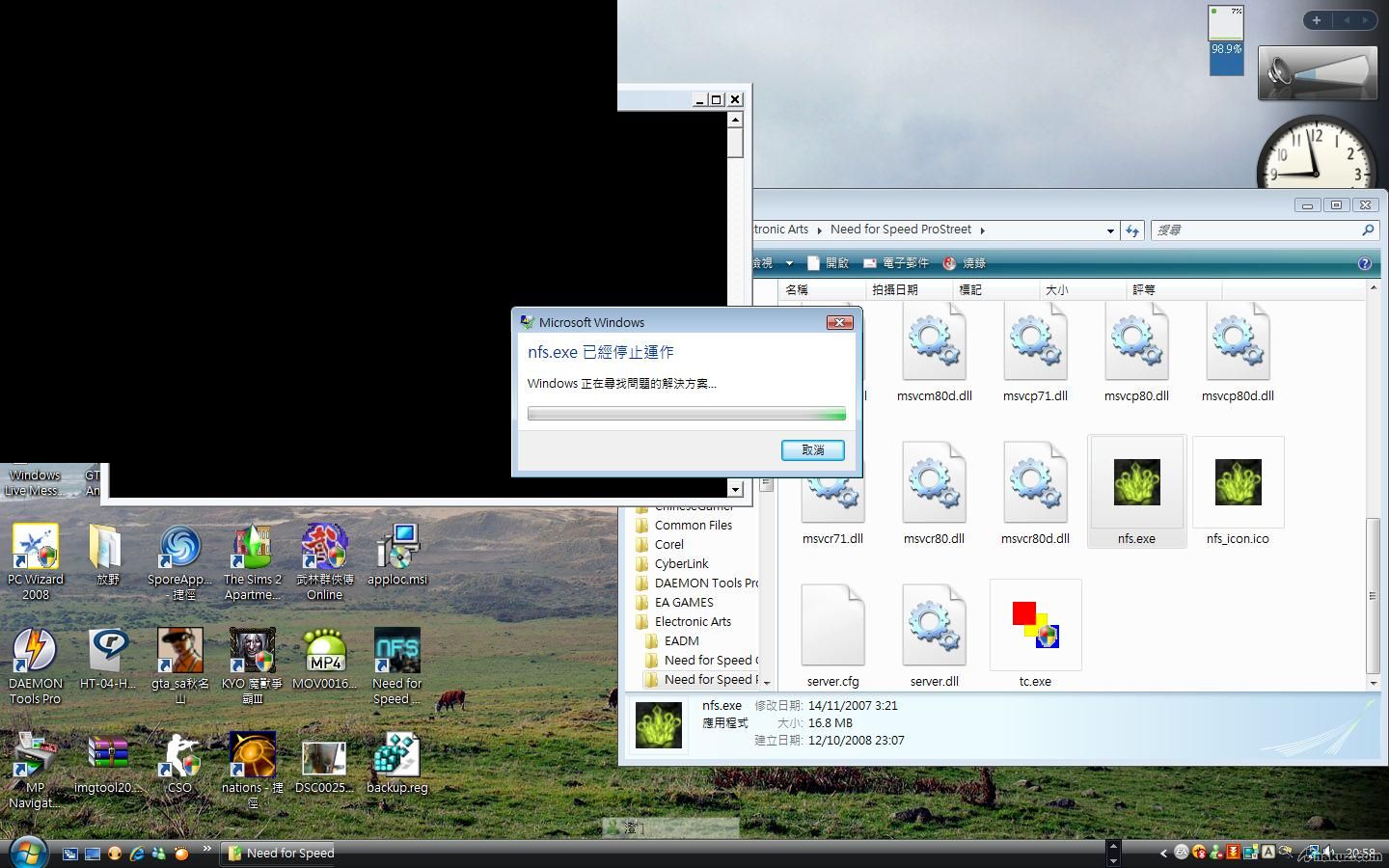Screen dimensions: 1389x868
Task: Select the nations 捷徑 desktop shortcut
Action: (x=253, y=770)
